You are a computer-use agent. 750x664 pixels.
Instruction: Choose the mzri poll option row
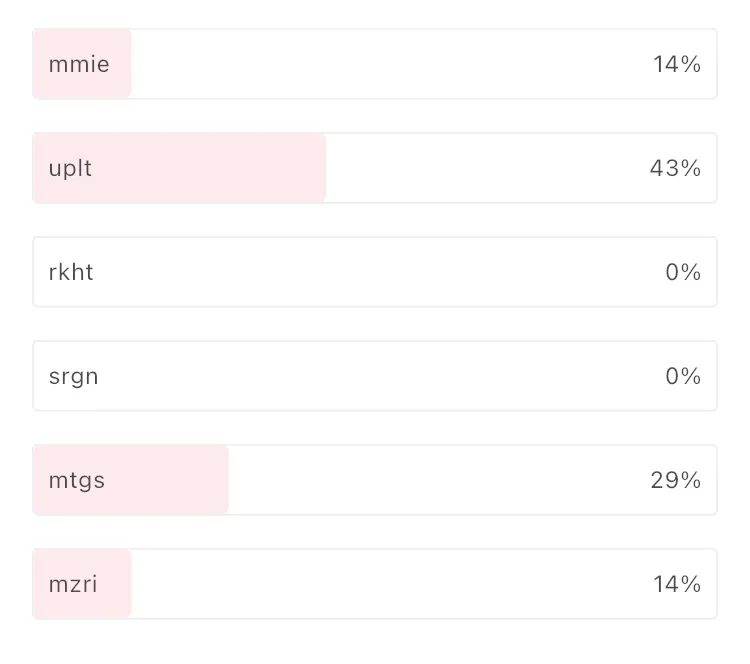pos(375,584)
